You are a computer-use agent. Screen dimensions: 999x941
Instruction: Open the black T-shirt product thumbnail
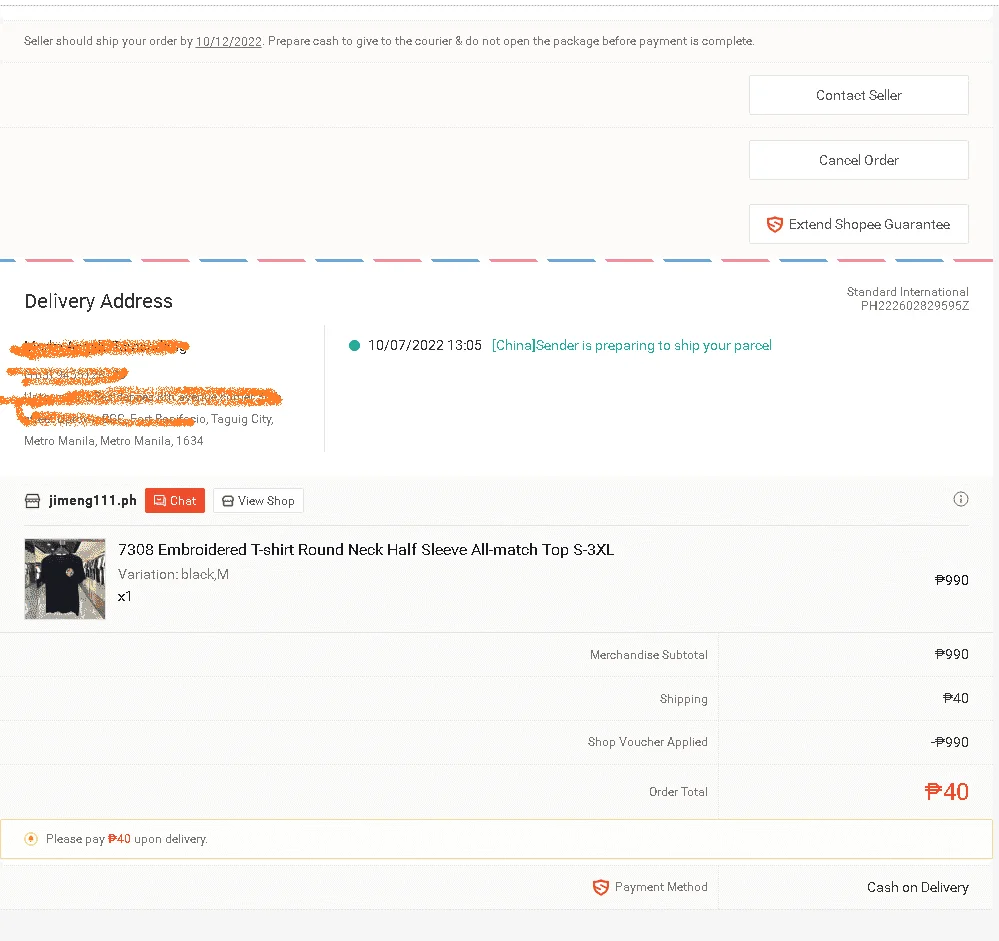point(65,579)
